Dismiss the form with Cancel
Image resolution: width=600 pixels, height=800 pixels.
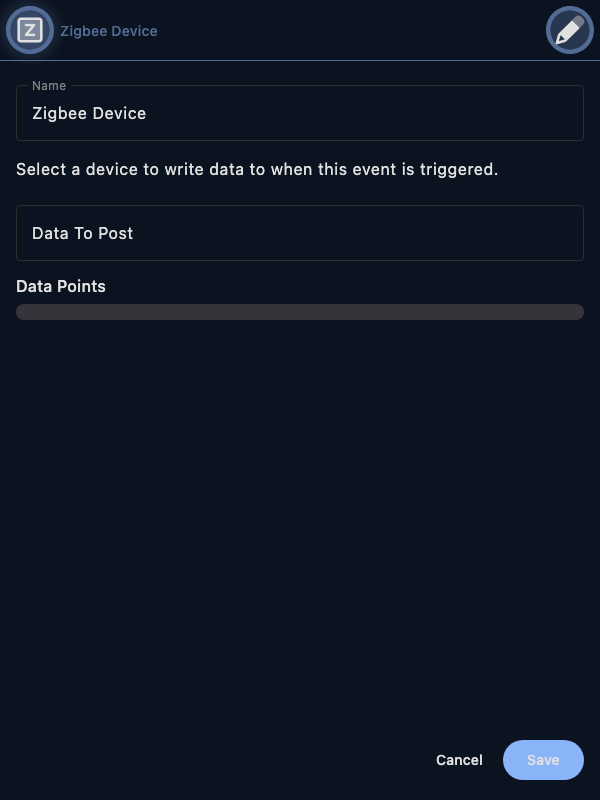459,760
